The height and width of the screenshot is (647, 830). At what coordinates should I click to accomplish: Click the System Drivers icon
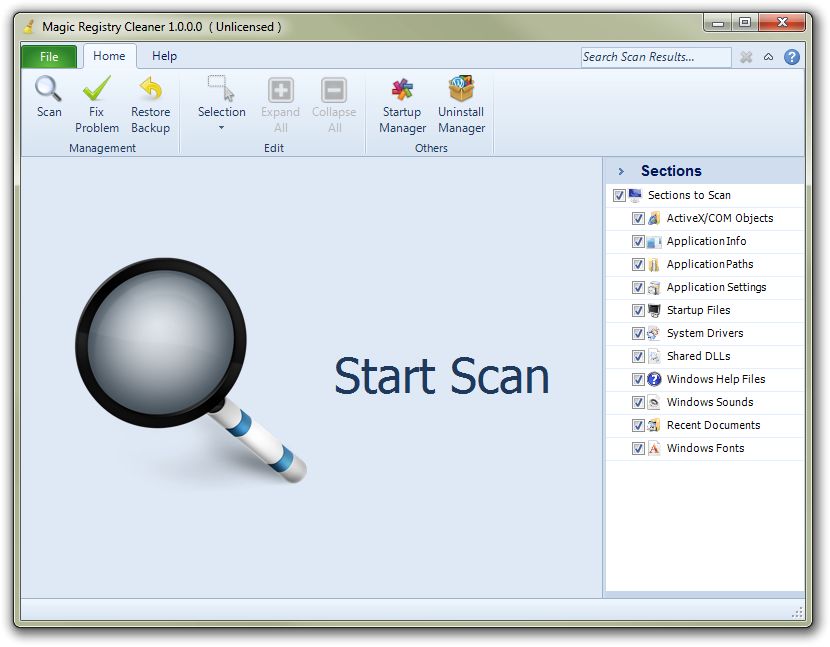click(x=654, y=333)
